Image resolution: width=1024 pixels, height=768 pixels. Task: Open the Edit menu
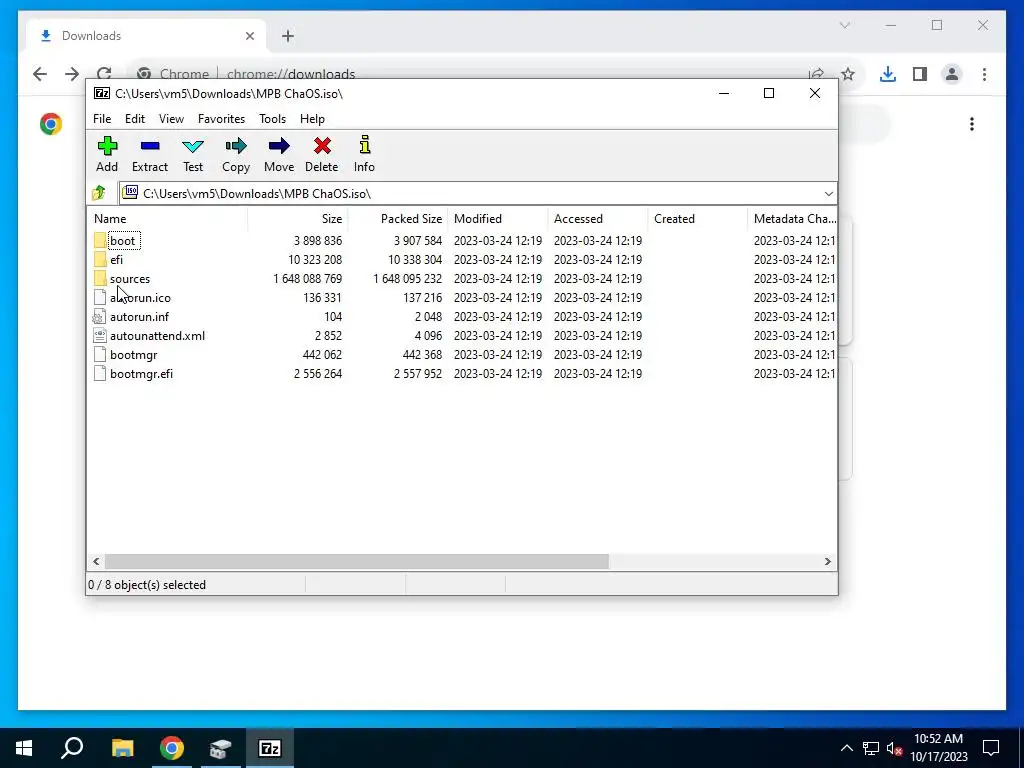(x=135, y=119)
